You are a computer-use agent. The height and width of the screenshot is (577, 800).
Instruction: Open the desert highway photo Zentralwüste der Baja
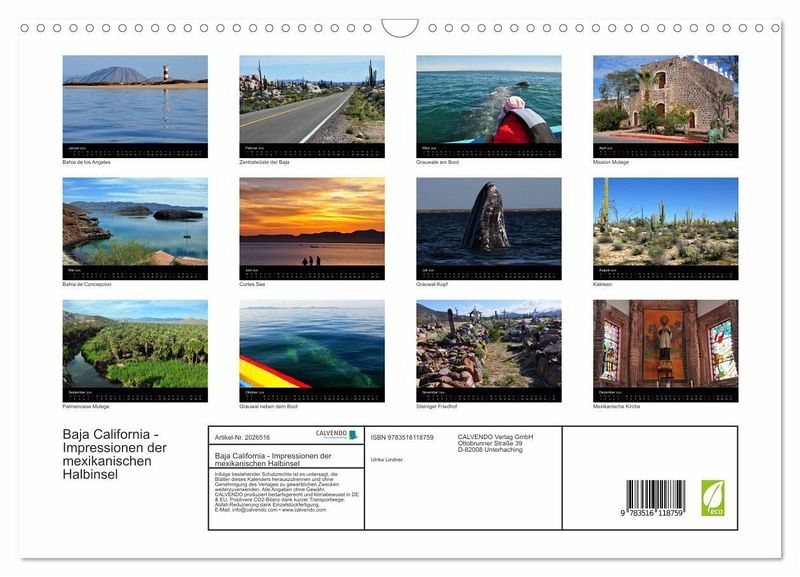(312, 99)
